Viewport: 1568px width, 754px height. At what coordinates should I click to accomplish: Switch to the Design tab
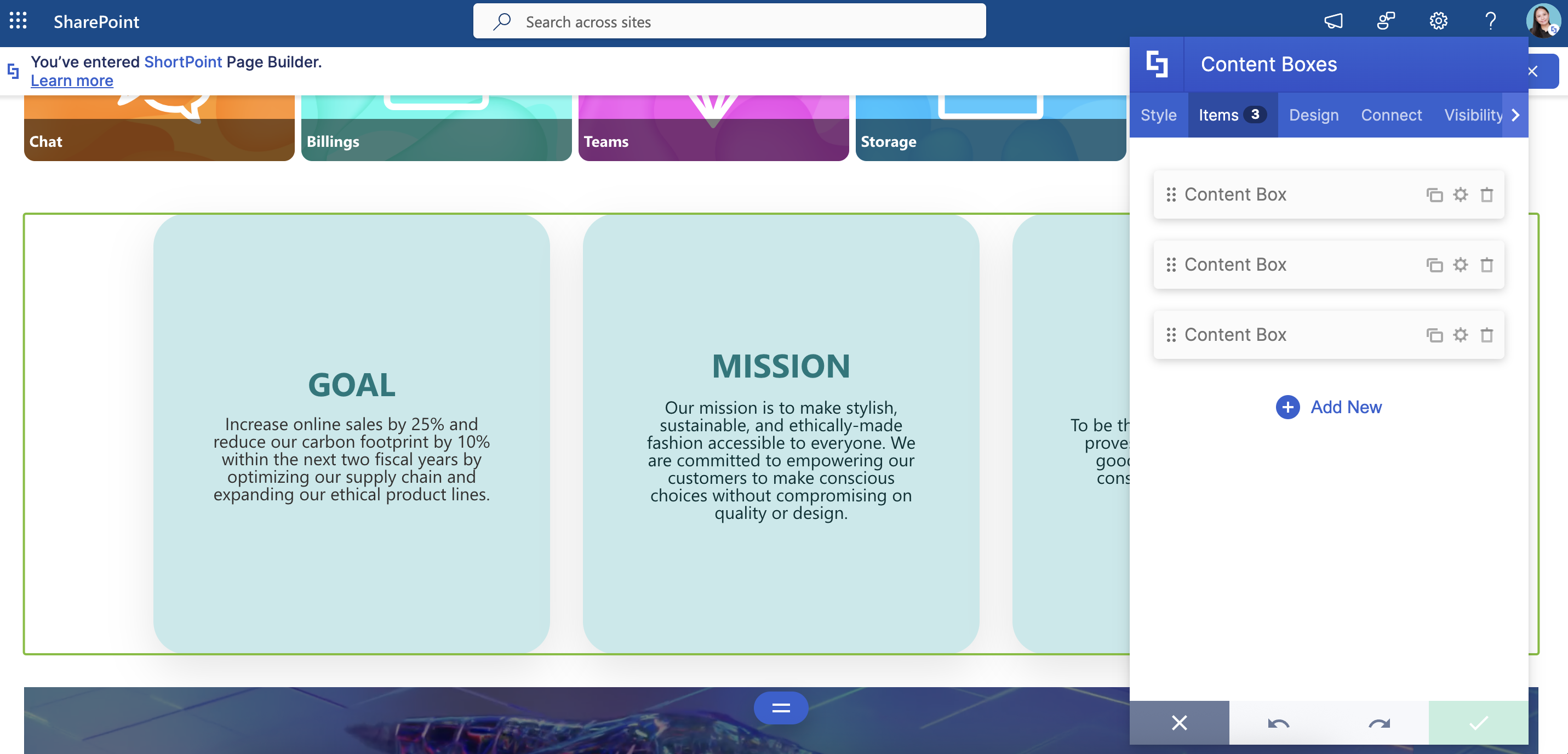(x=1314, y=115)
